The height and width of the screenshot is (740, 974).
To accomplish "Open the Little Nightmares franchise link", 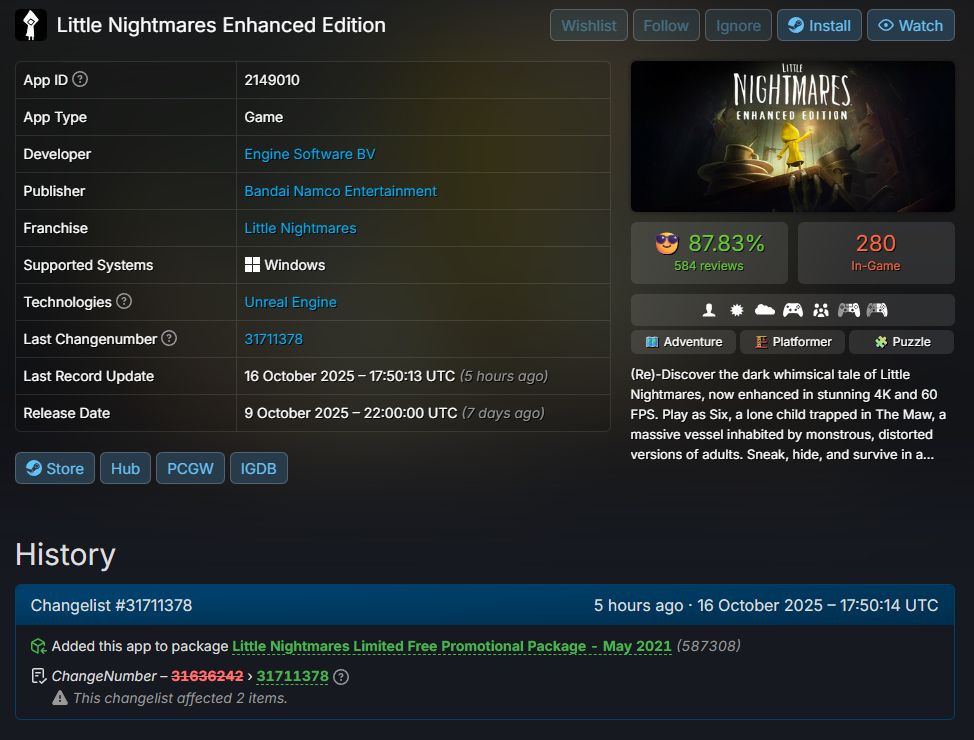I will click(x=300, y=228).
